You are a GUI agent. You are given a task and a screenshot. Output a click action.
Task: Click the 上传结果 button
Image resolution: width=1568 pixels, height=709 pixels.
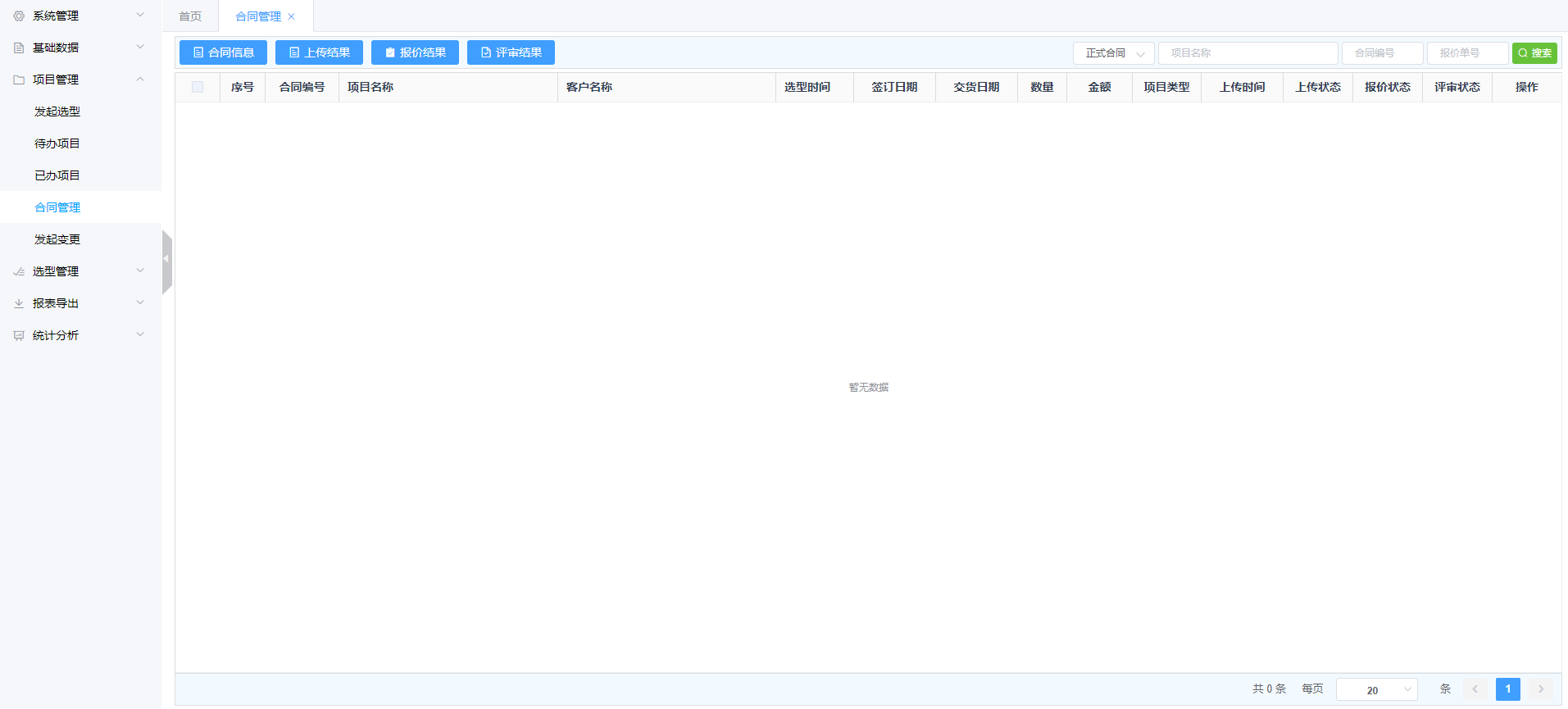(319, 52)
